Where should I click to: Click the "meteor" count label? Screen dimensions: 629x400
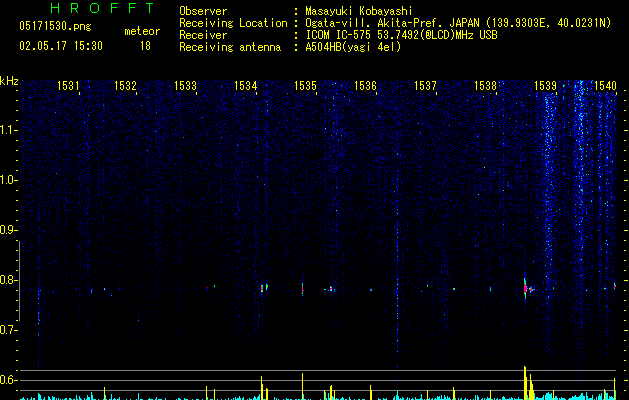point(142,31)
